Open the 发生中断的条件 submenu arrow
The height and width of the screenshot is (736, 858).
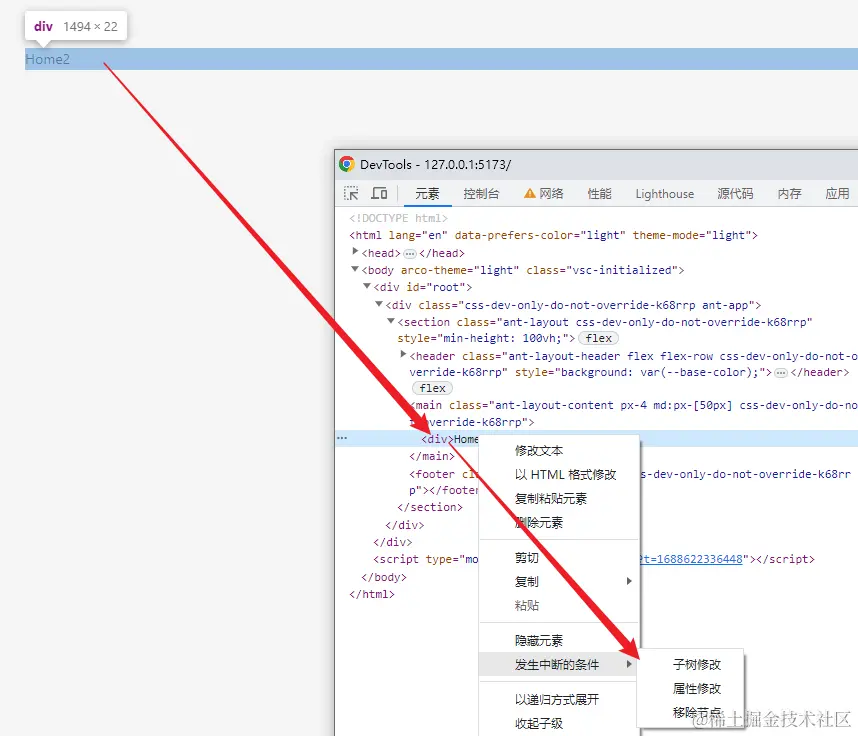[x=629, y=664]
